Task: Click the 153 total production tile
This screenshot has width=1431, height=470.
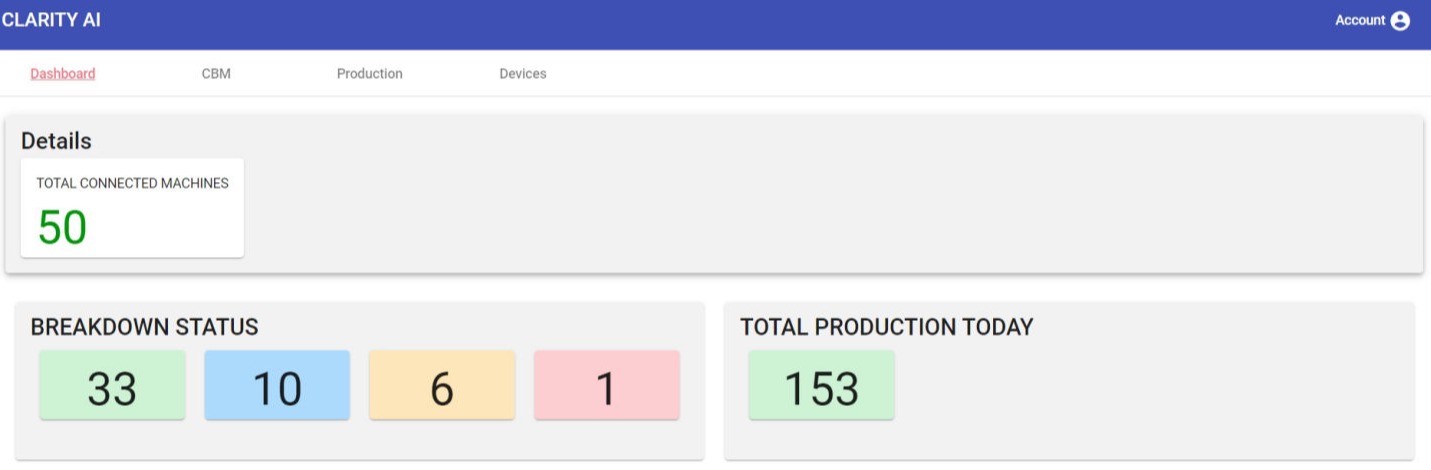Action: pos(821,385)
